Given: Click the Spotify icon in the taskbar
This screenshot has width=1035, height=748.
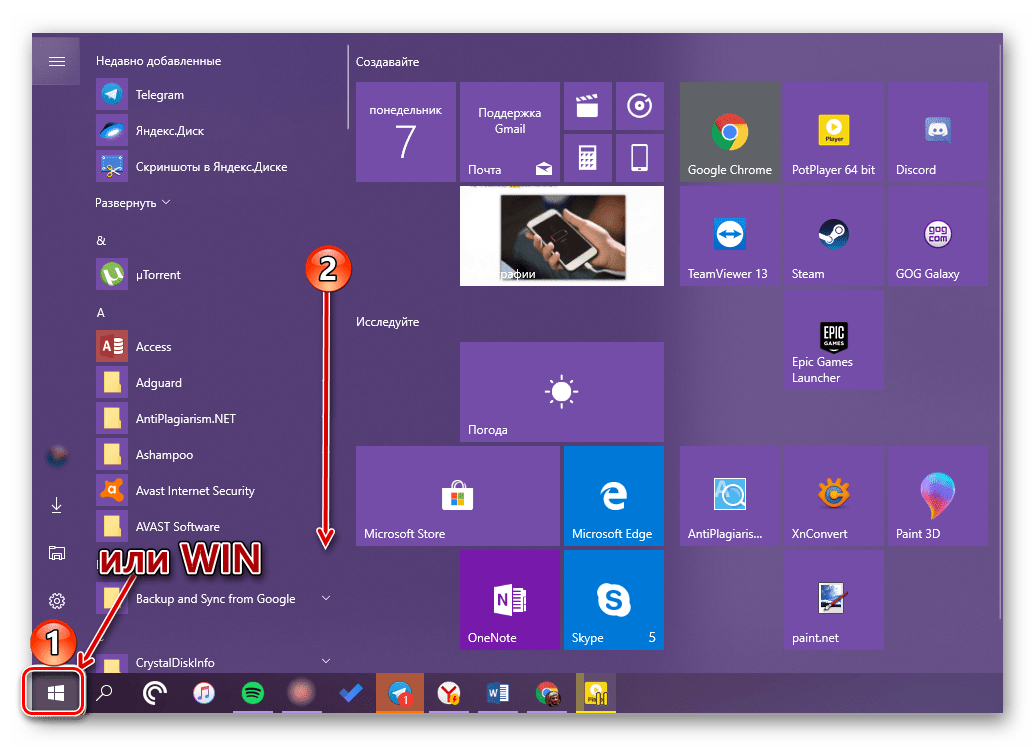Looking at the screenshot, I should click(253, 693).
